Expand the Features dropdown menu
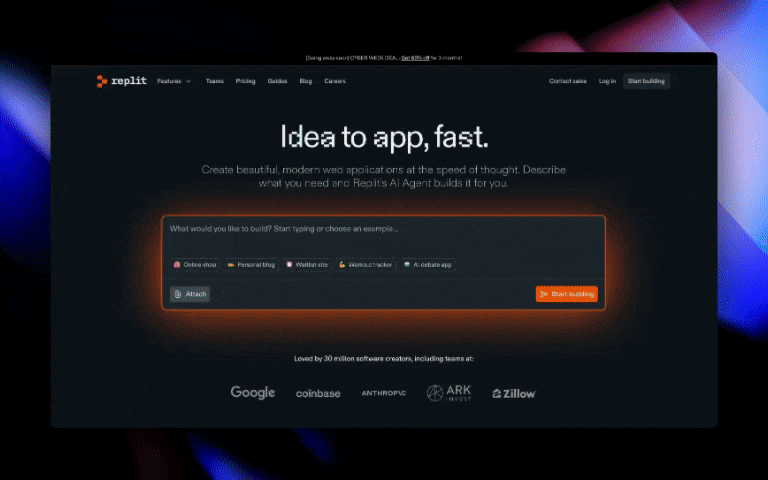 click(174, 81)
